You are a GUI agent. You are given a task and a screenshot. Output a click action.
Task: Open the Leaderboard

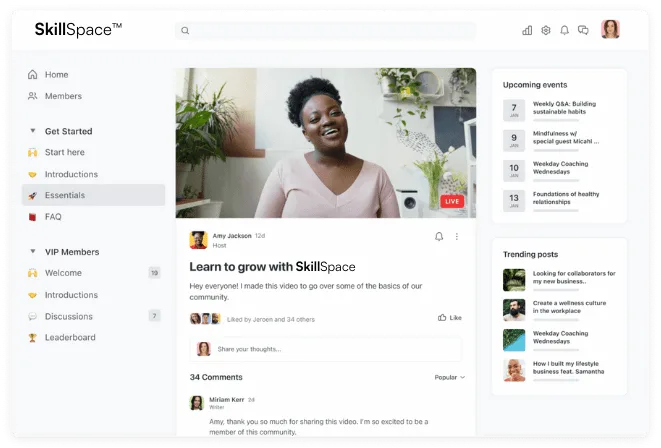click(70, 337)
